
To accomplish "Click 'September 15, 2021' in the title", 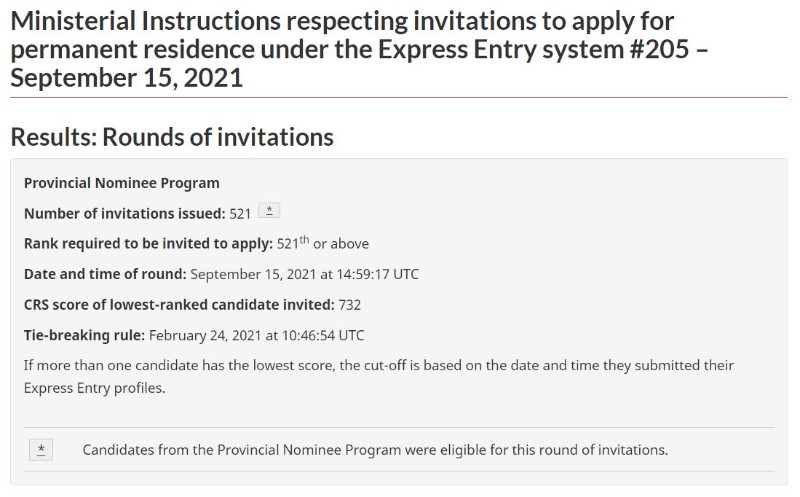I will [127, 78].
